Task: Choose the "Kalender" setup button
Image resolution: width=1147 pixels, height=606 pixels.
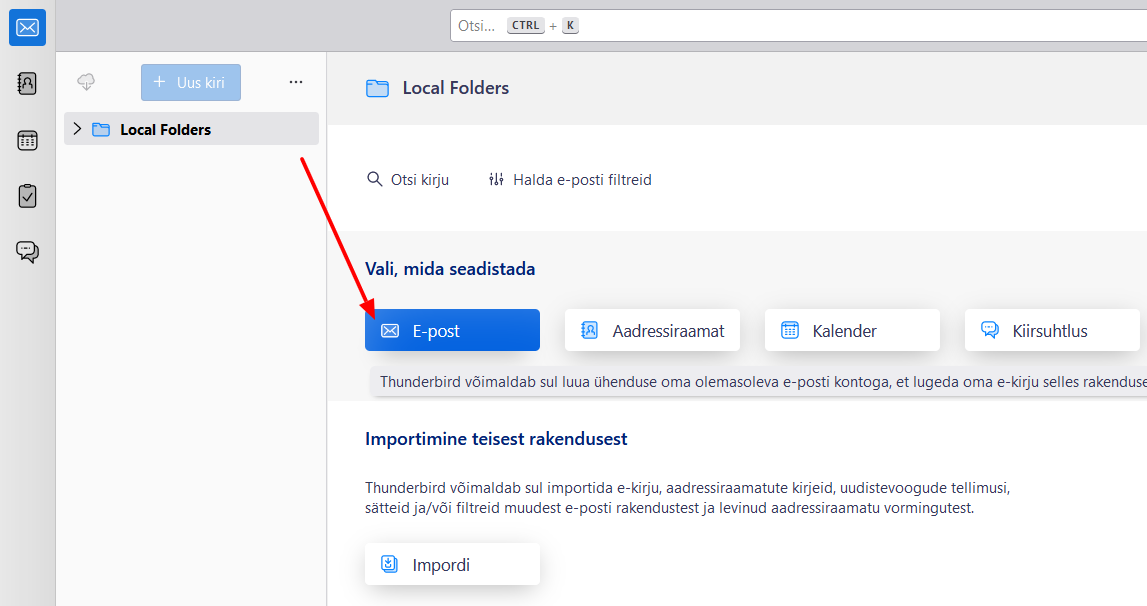Action: coord(852,330)
